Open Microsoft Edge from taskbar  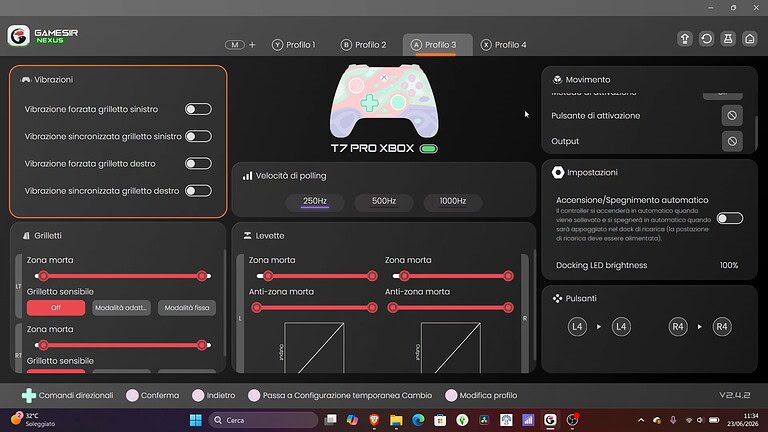click(x=418, y=420)
